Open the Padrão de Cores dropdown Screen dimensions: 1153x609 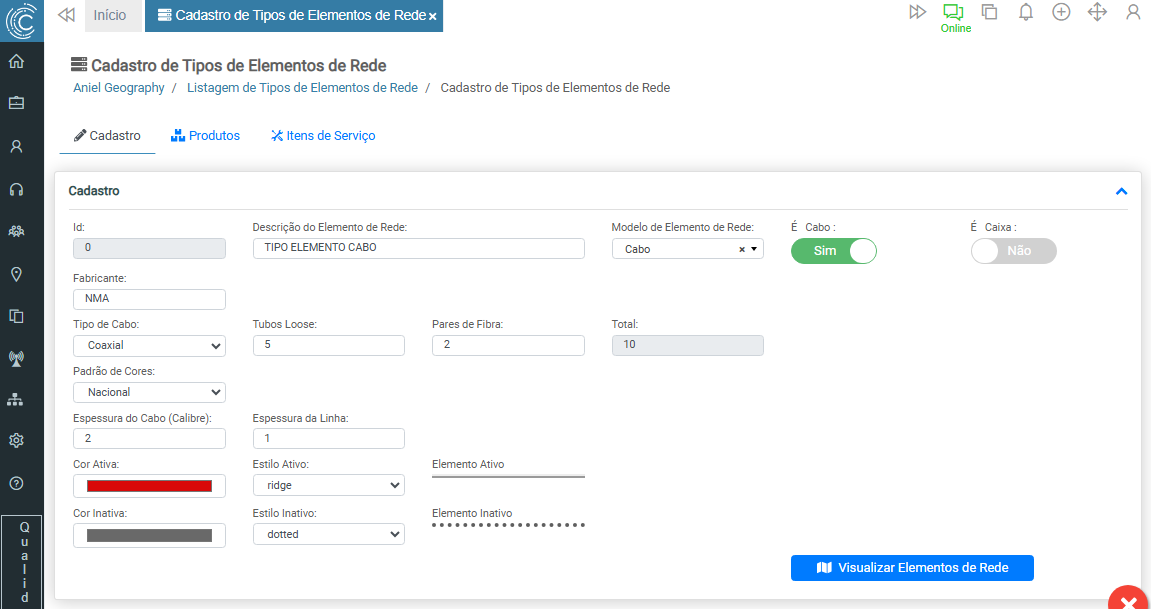coord(149,392)
